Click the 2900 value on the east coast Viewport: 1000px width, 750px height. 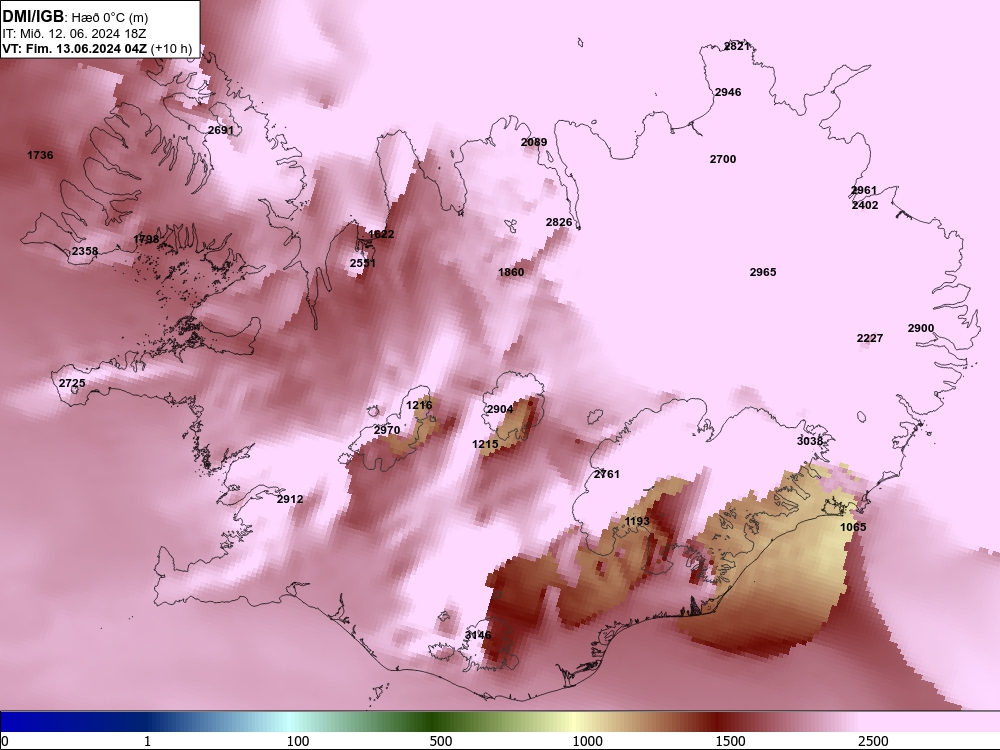click(921, 328)
